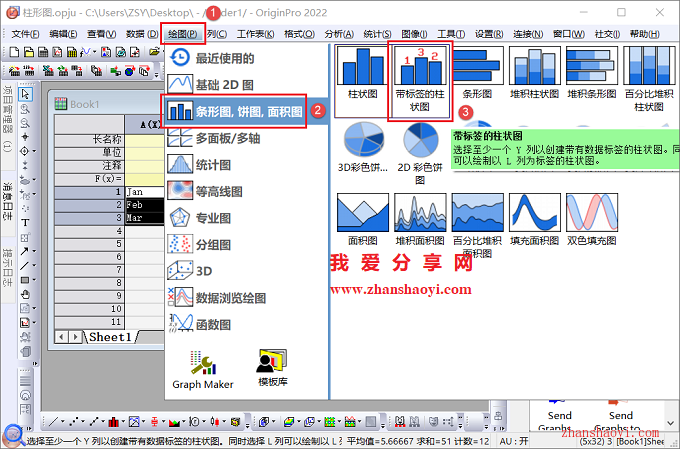Select the 2D 彩色饼图 chart
Viewport: 680px width, 449px height.
click(420, 153)
